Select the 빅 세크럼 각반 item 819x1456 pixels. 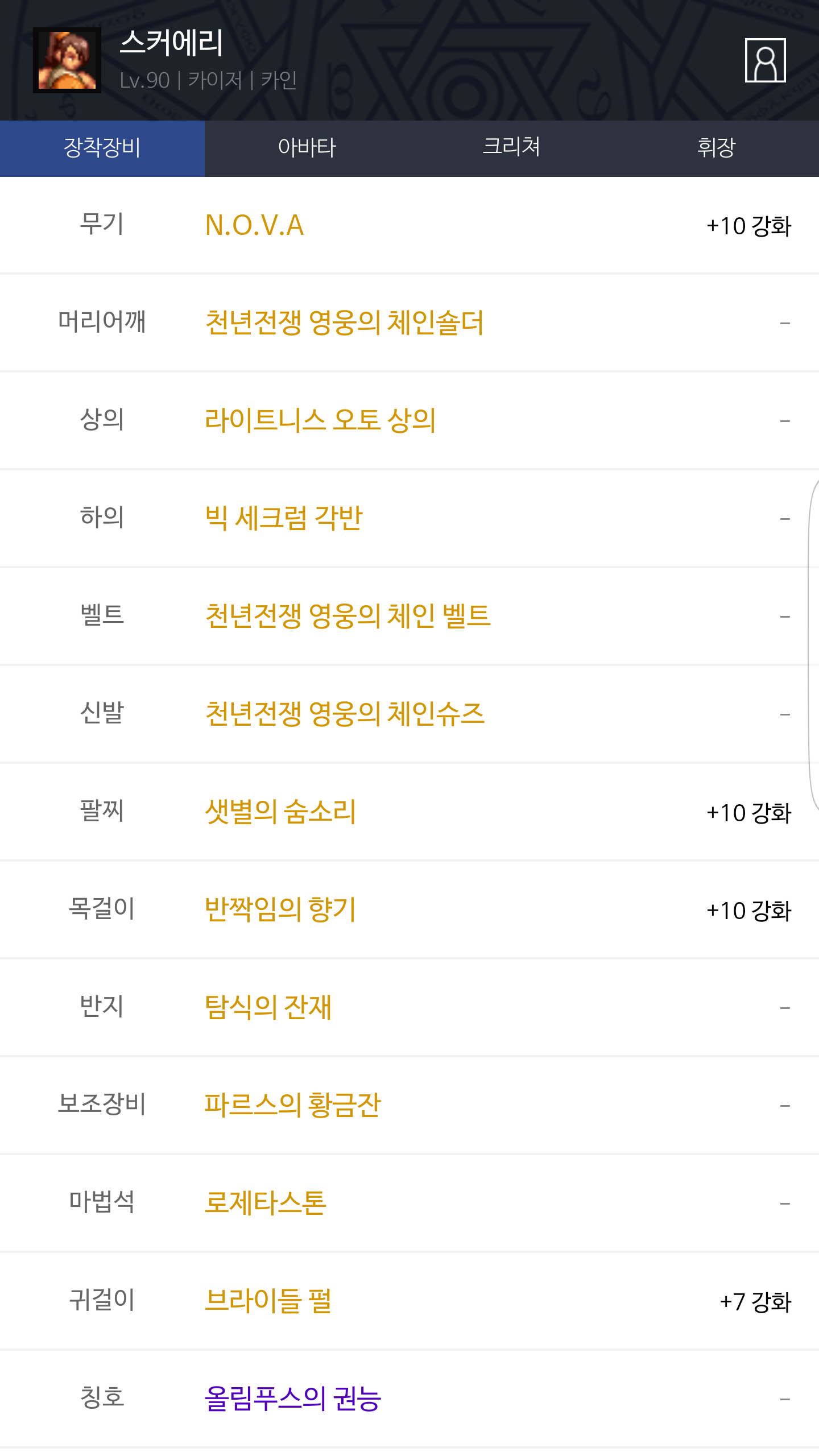(x=283, y=518)
